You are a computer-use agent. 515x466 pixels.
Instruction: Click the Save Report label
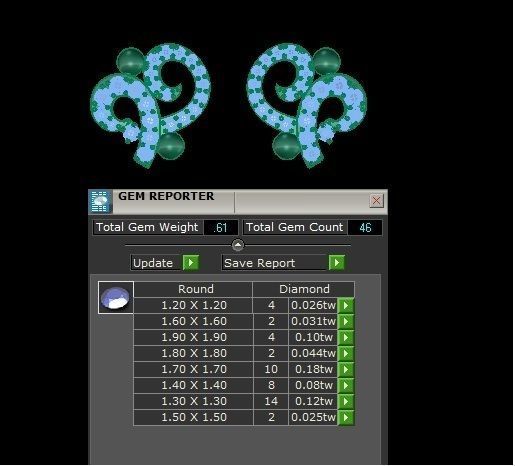(x=275, y=263)
